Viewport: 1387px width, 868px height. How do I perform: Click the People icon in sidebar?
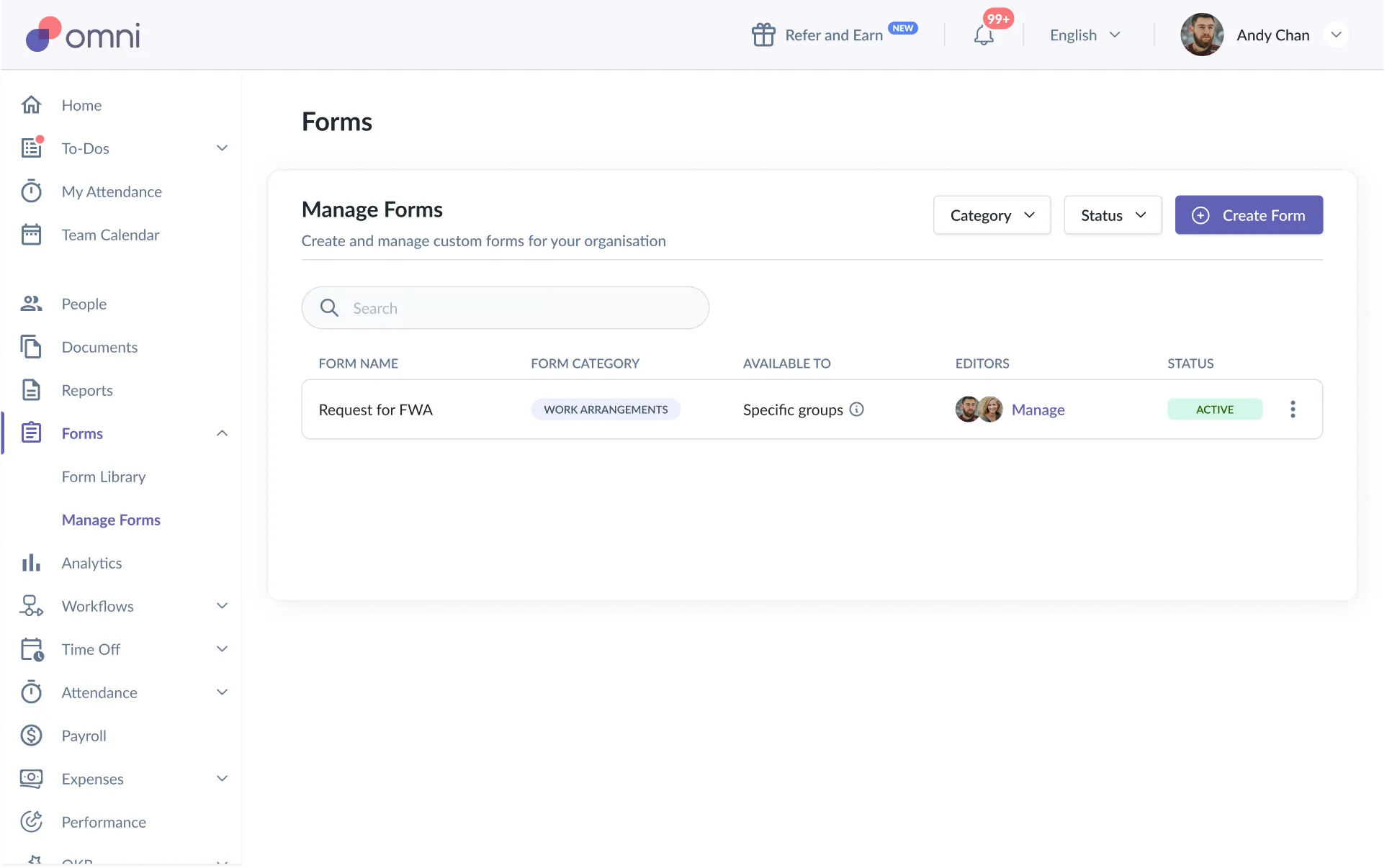point(31,304)
